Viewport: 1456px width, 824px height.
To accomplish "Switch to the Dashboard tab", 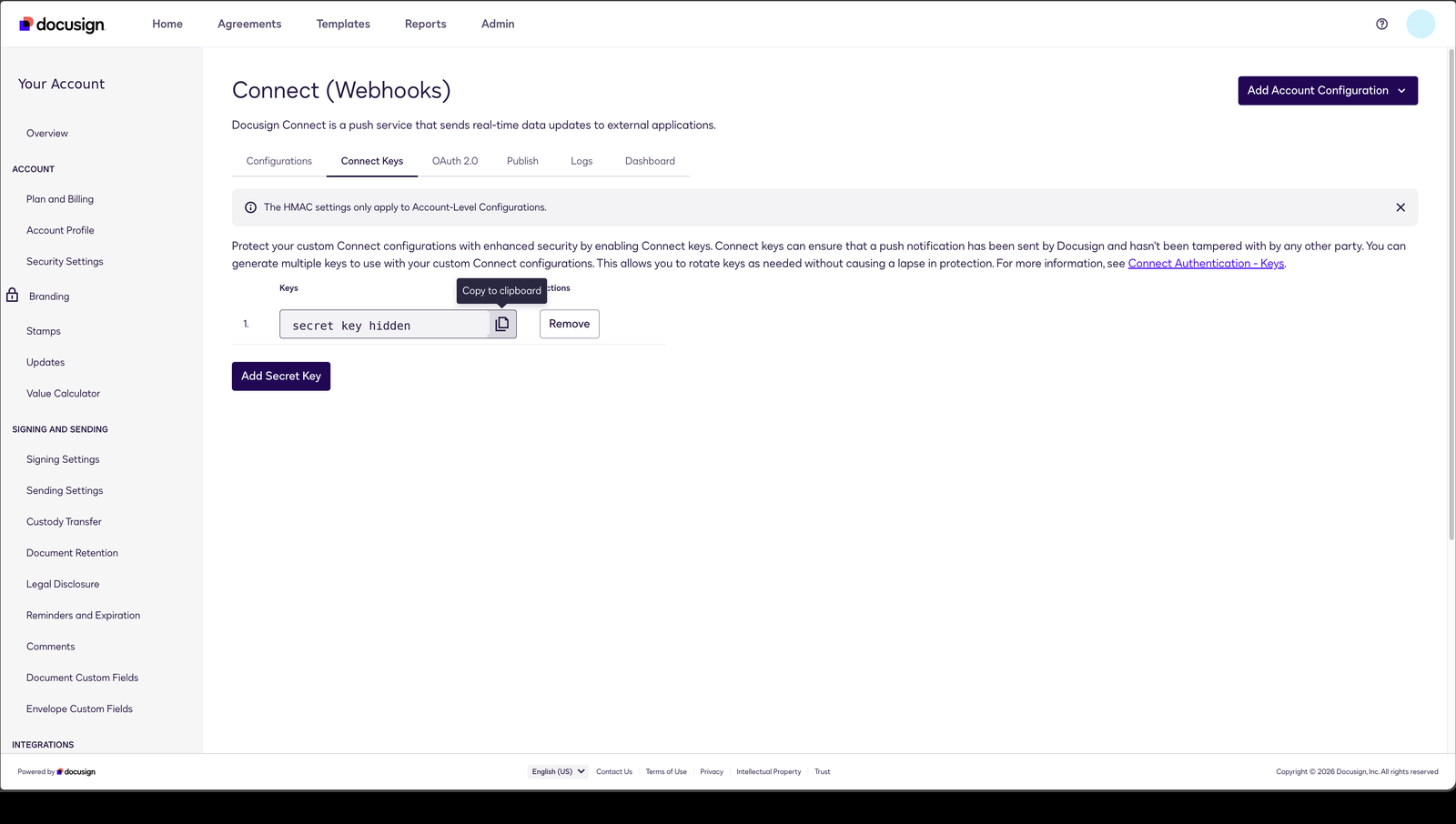I will 650,161.
